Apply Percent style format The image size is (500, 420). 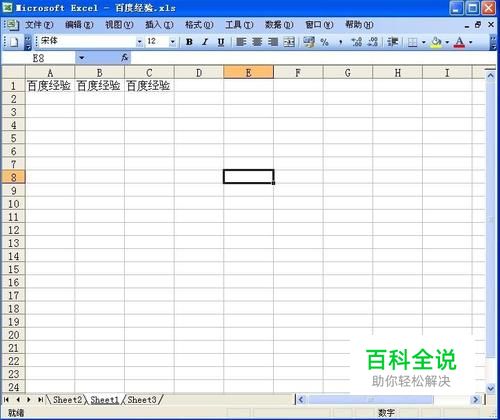coord(324,42)
